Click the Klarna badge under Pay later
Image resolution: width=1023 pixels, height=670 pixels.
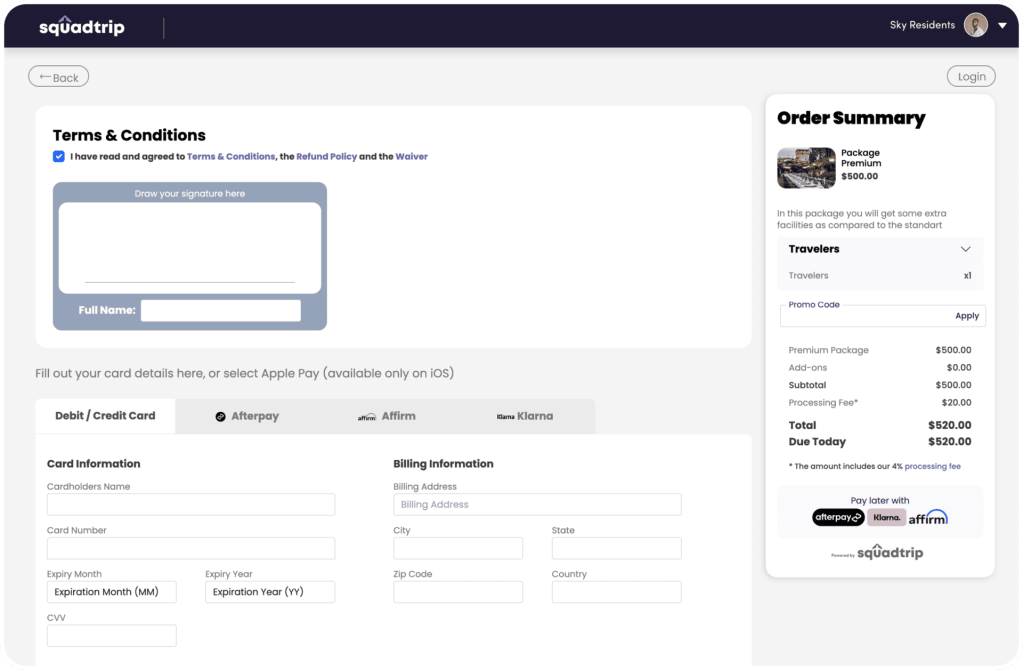tap(886, 517)
